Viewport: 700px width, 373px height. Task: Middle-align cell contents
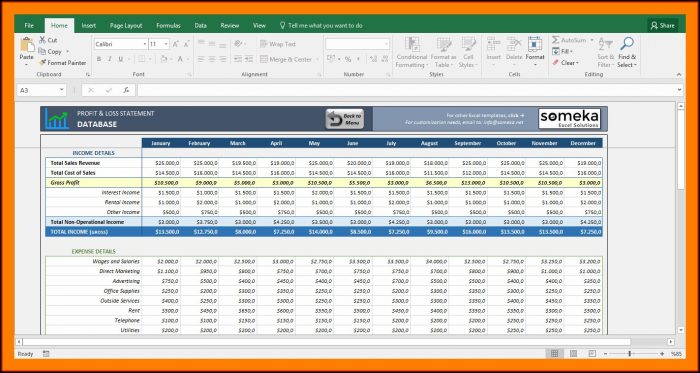[212, 44]
